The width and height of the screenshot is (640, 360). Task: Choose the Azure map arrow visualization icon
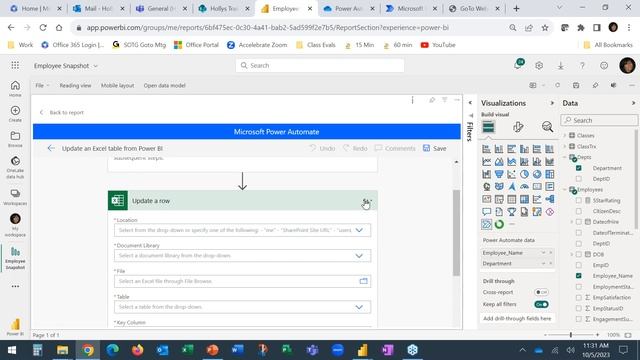click(x=511, y=187)
